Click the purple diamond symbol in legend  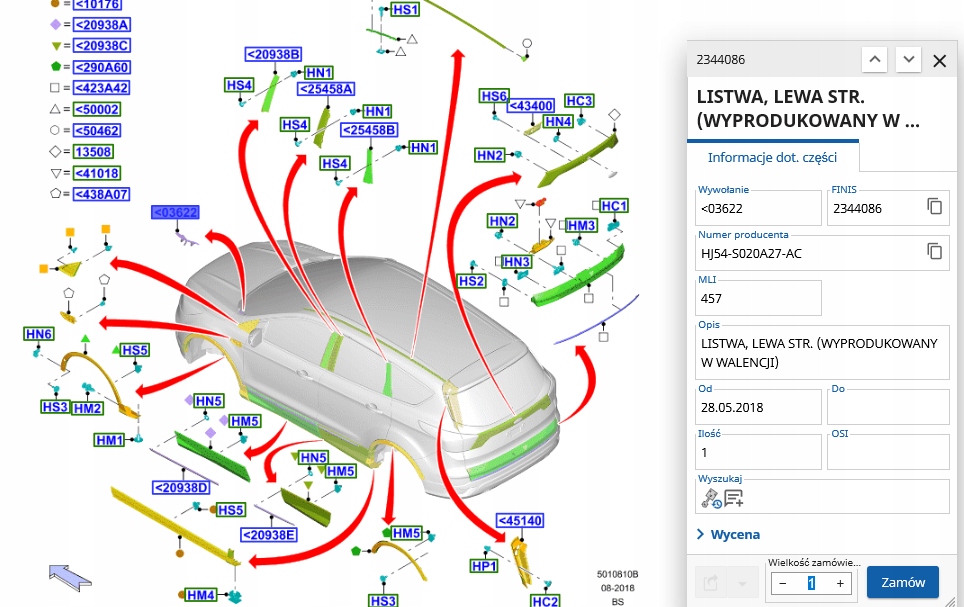pyautogui.click(x=55, y=25)
